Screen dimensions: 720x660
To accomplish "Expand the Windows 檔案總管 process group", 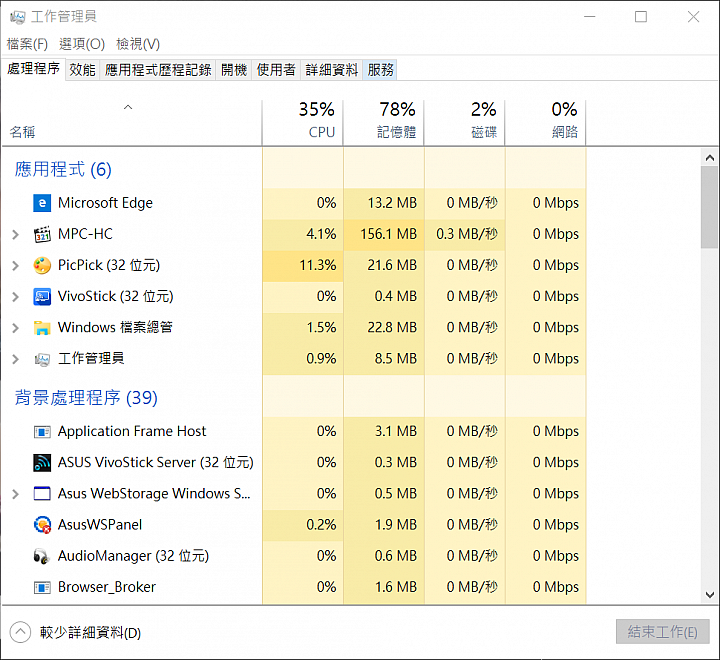I will 15,328.
